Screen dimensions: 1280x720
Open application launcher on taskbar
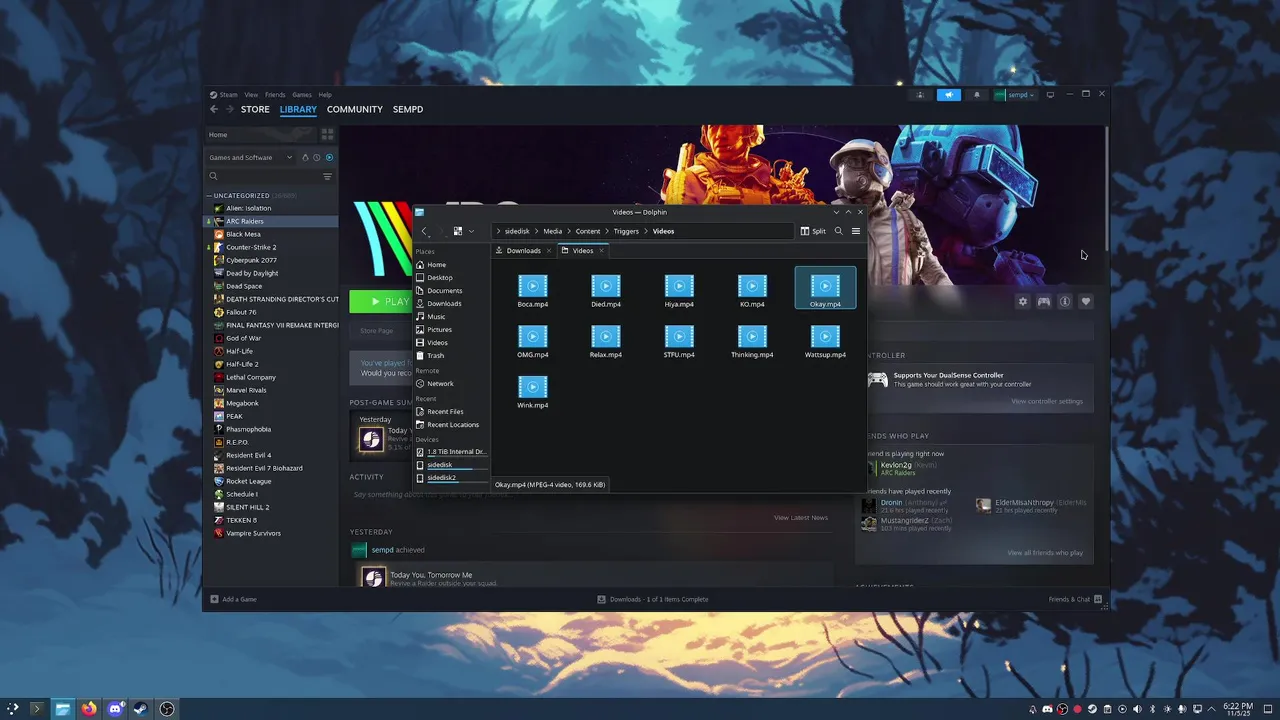(x=12, y=709)
